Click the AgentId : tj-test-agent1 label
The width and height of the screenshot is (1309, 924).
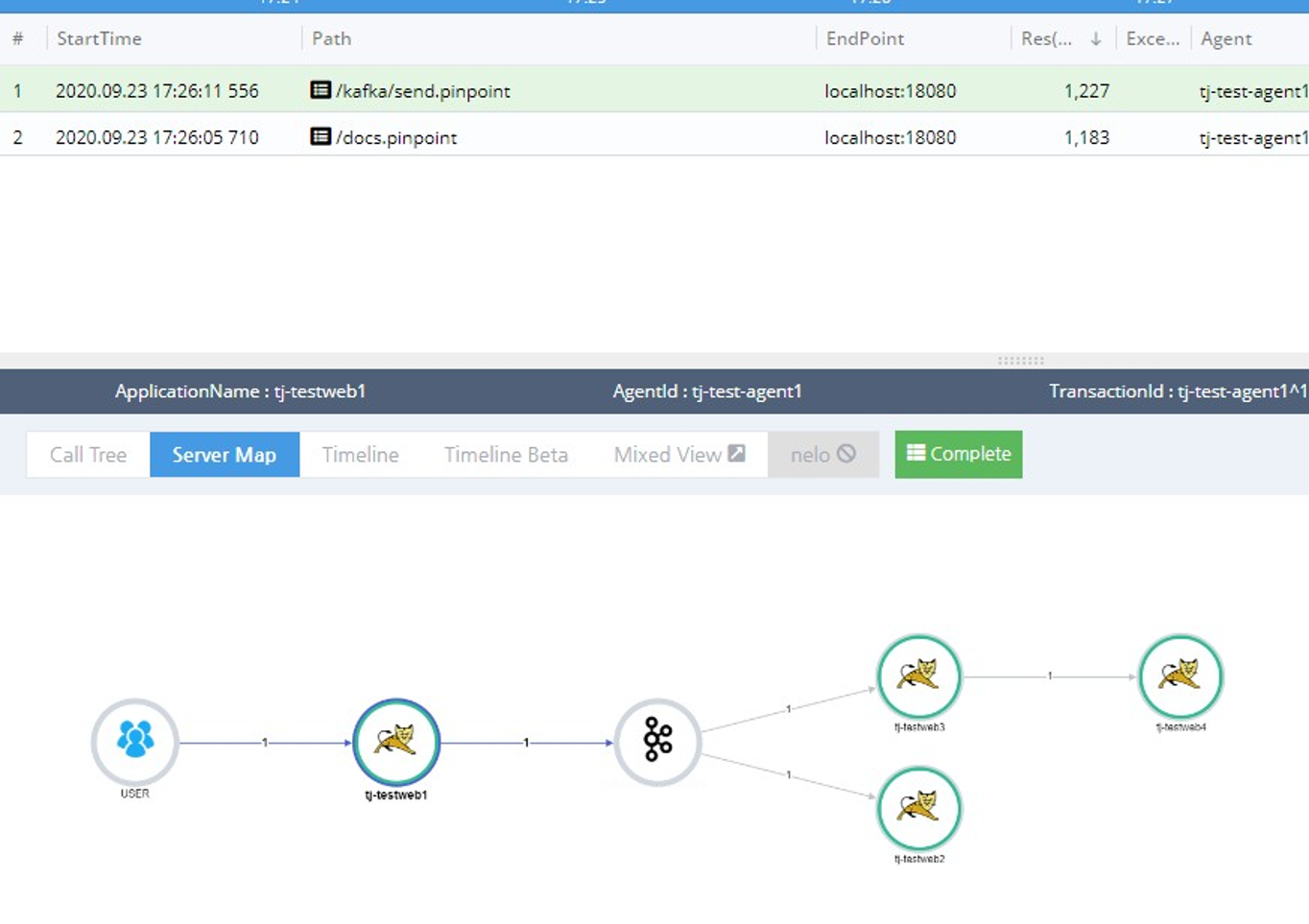point(707,391)
